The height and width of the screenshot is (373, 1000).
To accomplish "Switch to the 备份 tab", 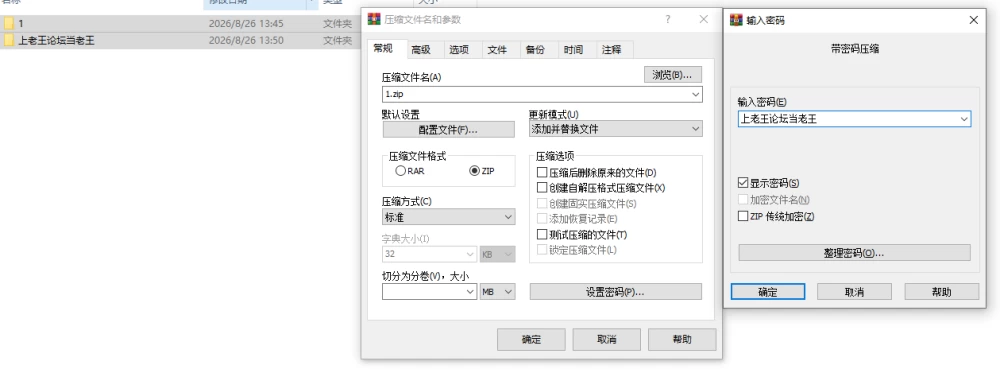I will point(535,50).
